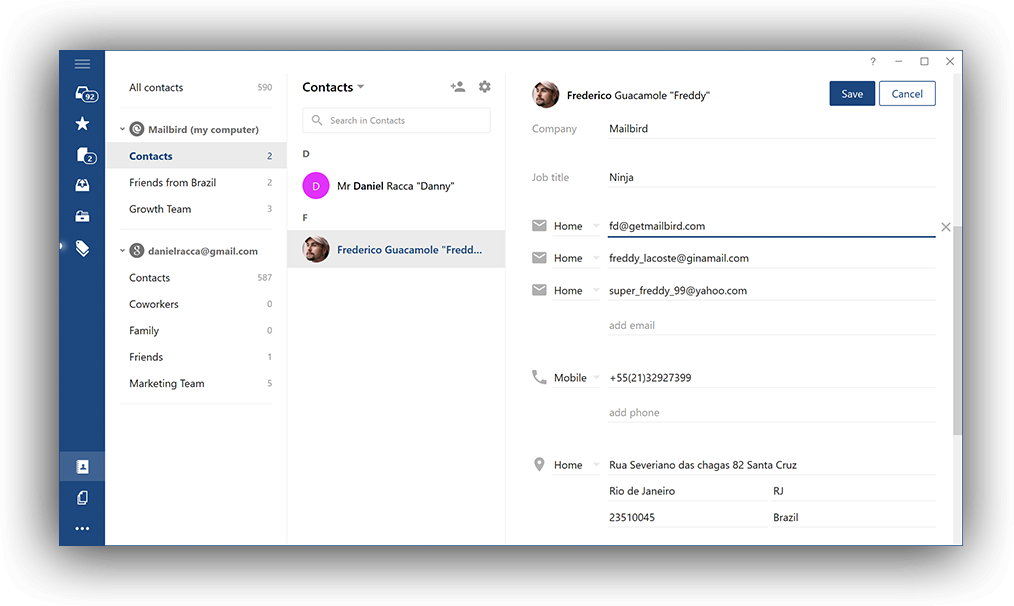Click the add contact icon
The width and height of the screenshot is (1014, 606).
click(x=457, y=87)
